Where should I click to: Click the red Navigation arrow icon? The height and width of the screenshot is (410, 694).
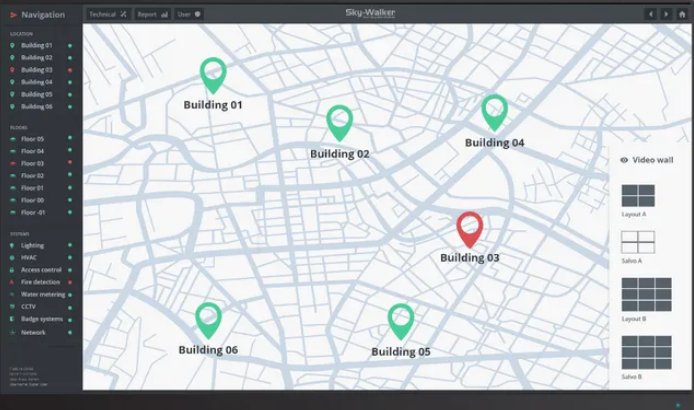[13, 15]
